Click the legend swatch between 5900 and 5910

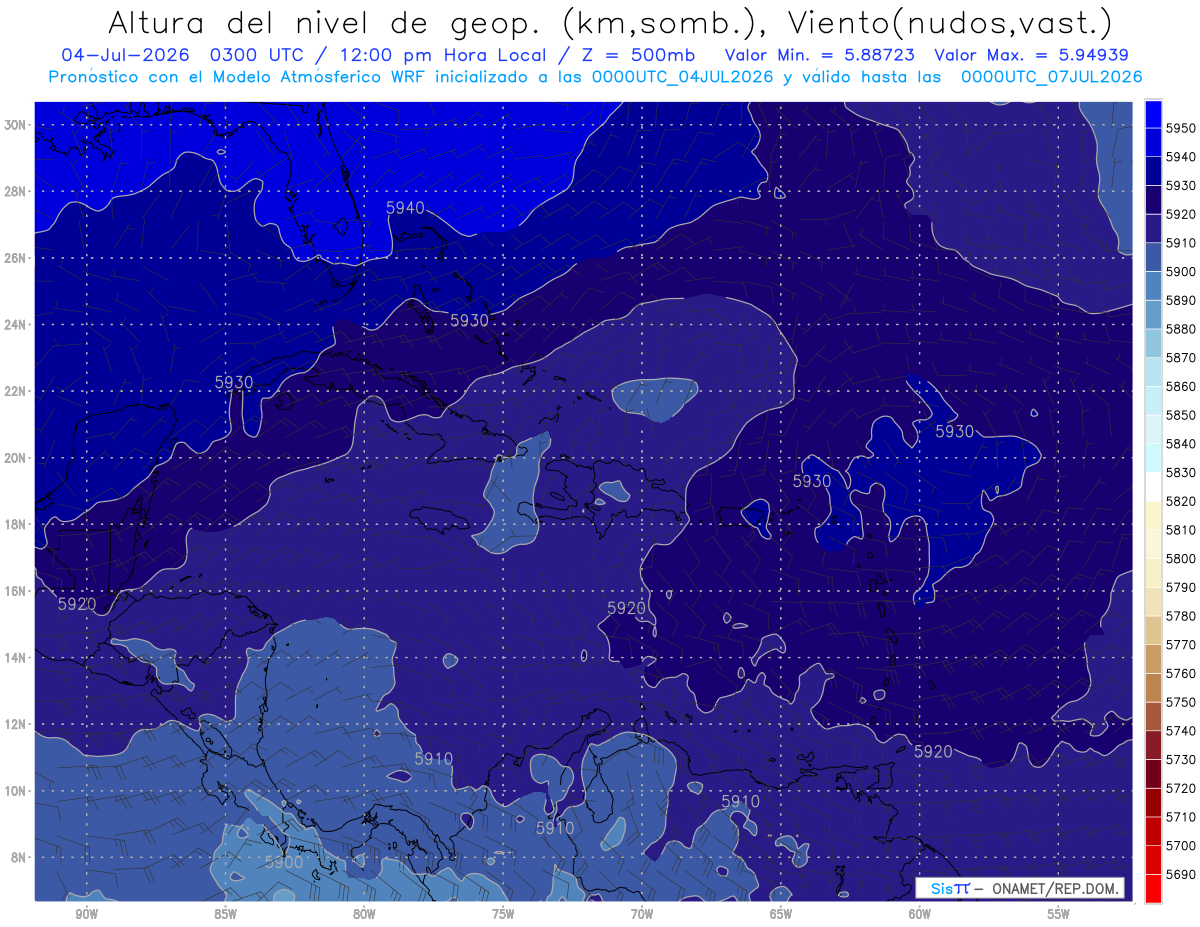point(1153,257)
